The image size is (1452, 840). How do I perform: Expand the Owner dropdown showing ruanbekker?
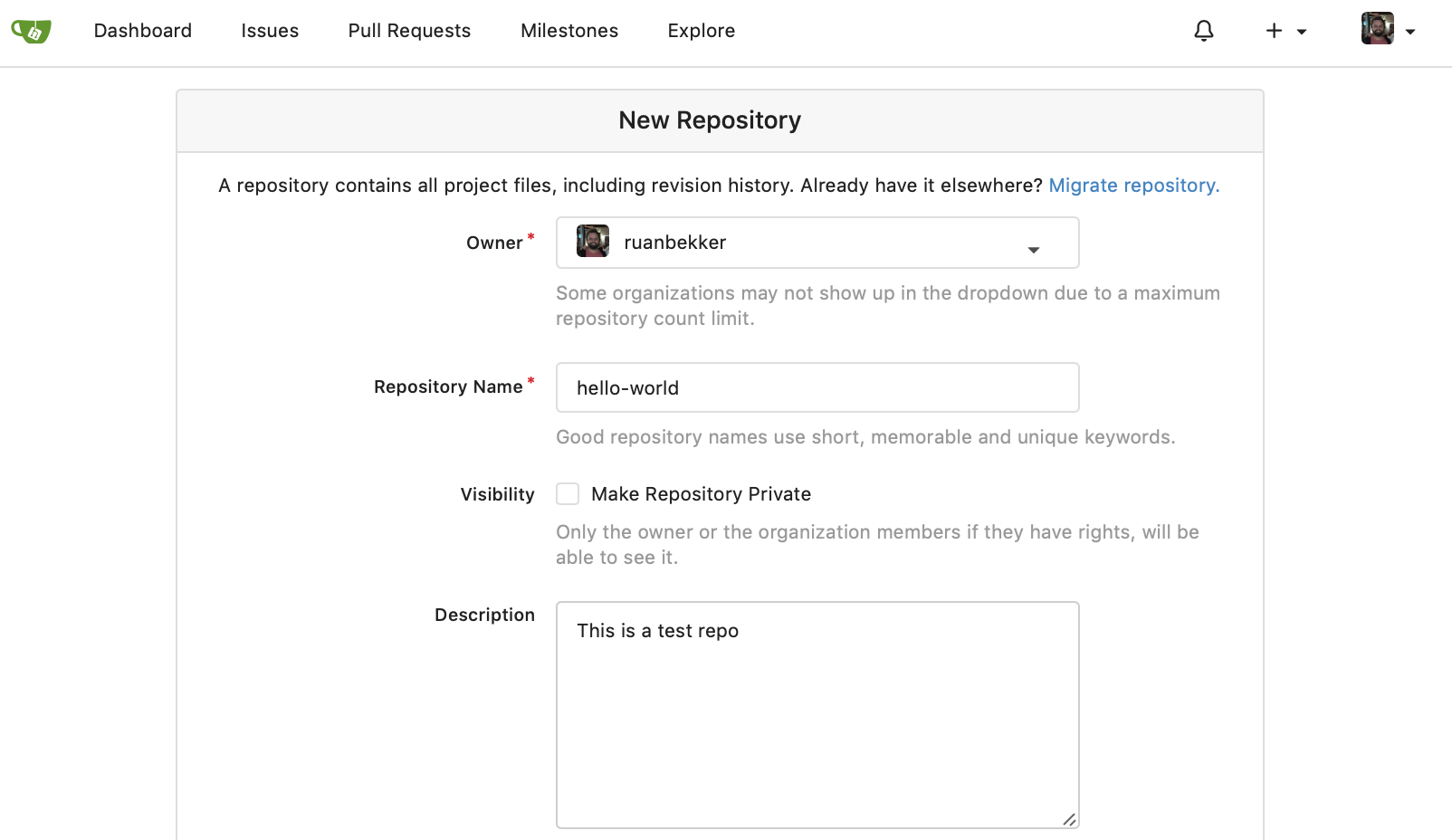tap(817, 243)
